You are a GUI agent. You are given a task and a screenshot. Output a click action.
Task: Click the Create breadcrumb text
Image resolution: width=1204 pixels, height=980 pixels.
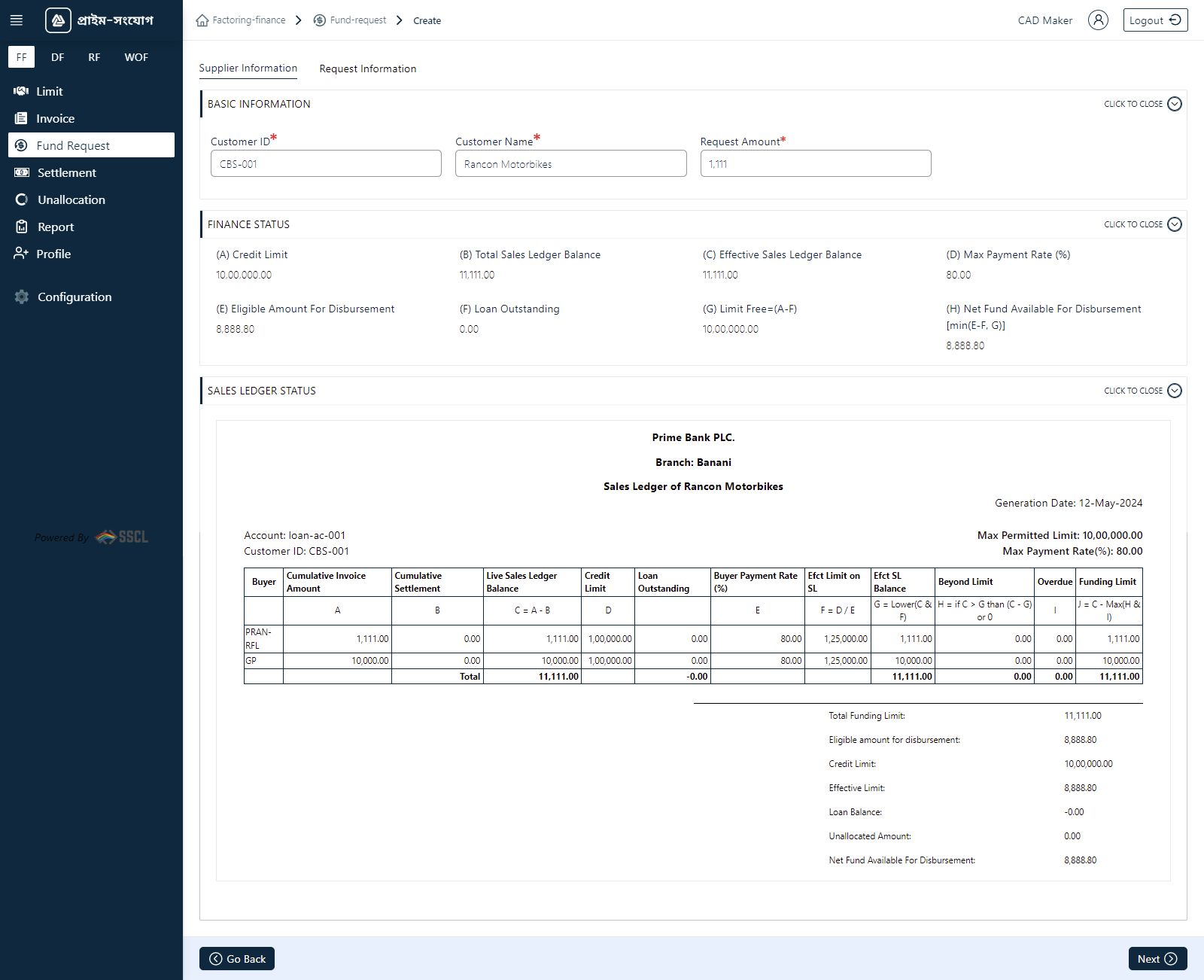pos(427,21)
